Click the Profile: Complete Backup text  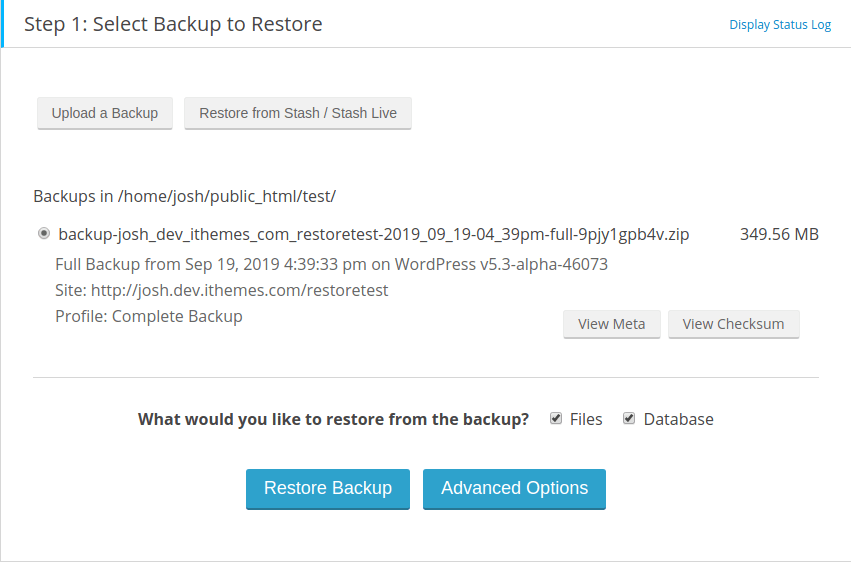(x=149, y=317)
